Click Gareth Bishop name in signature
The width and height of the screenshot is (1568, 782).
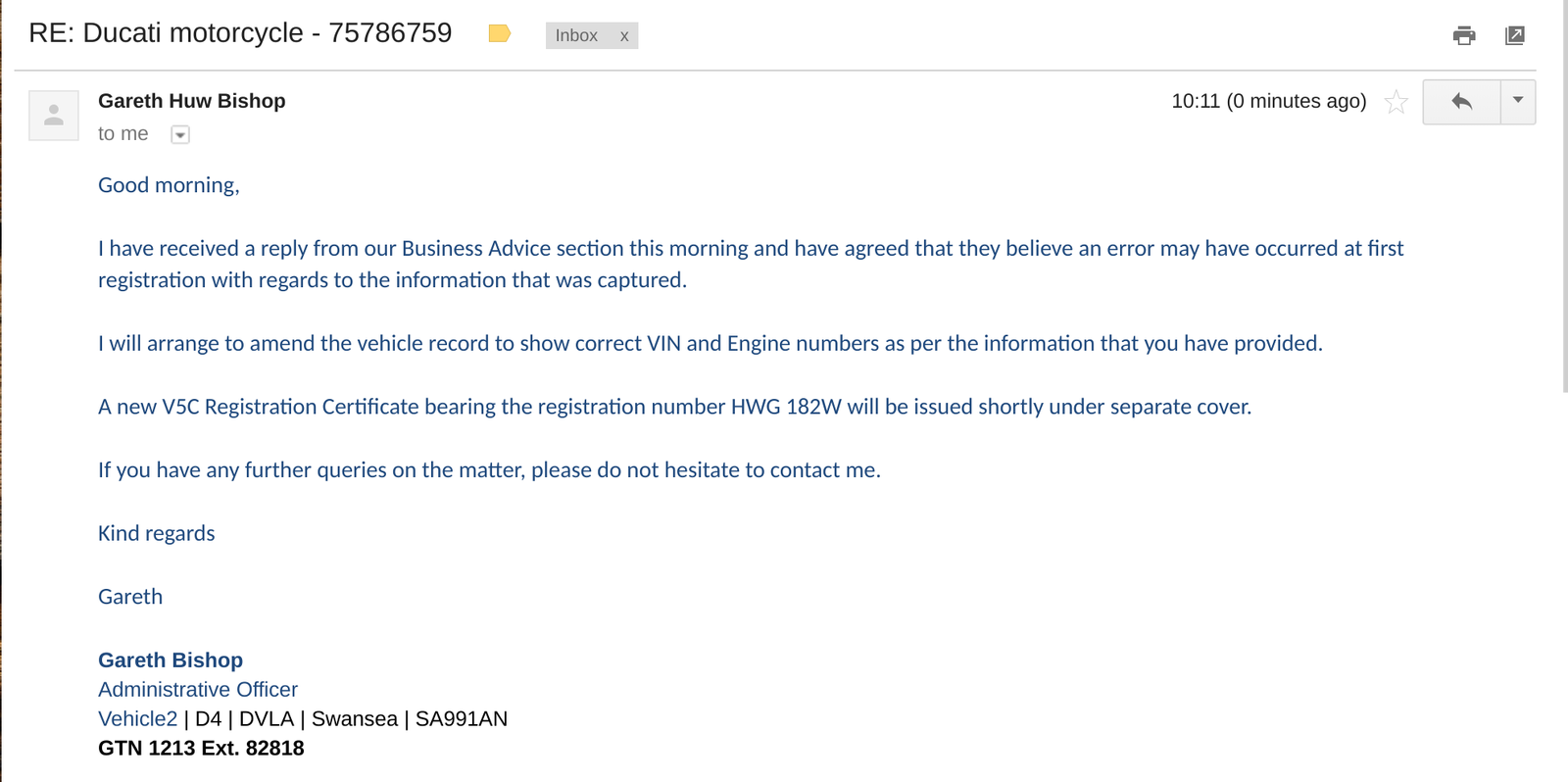[x=171, y=660]
